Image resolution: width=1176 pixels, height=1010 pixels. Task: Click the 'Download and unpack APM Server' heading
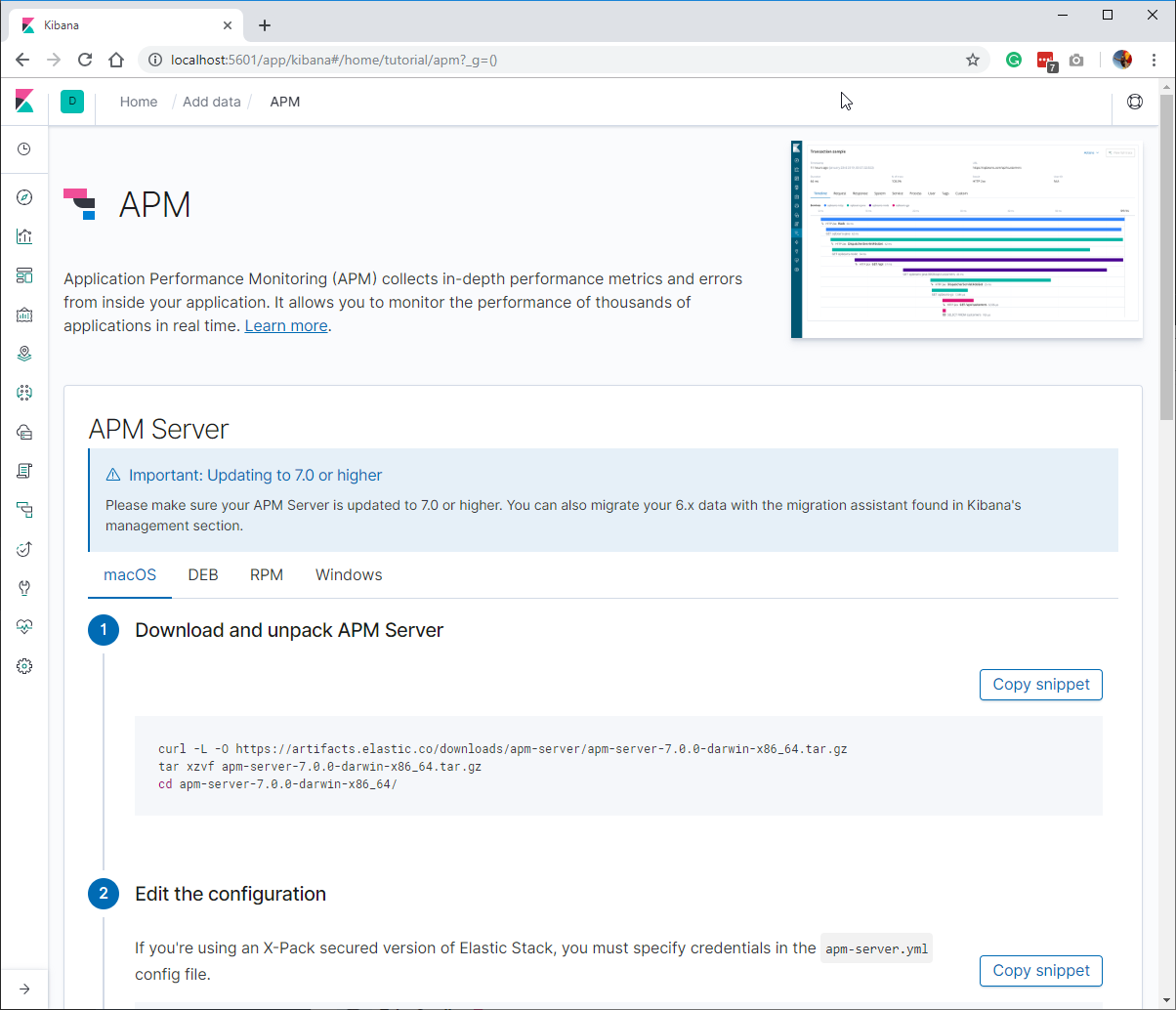289,631
